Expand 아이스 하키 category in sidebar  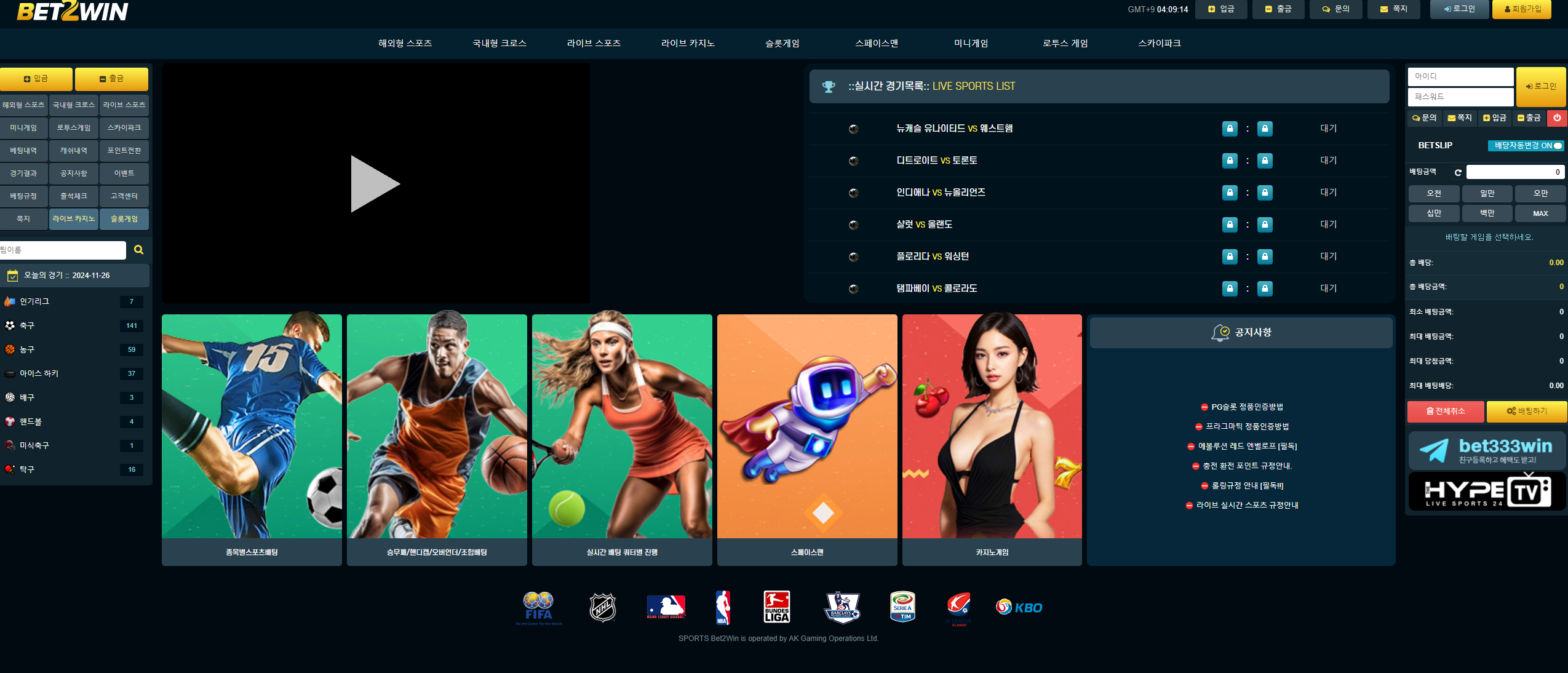[38, 373]
